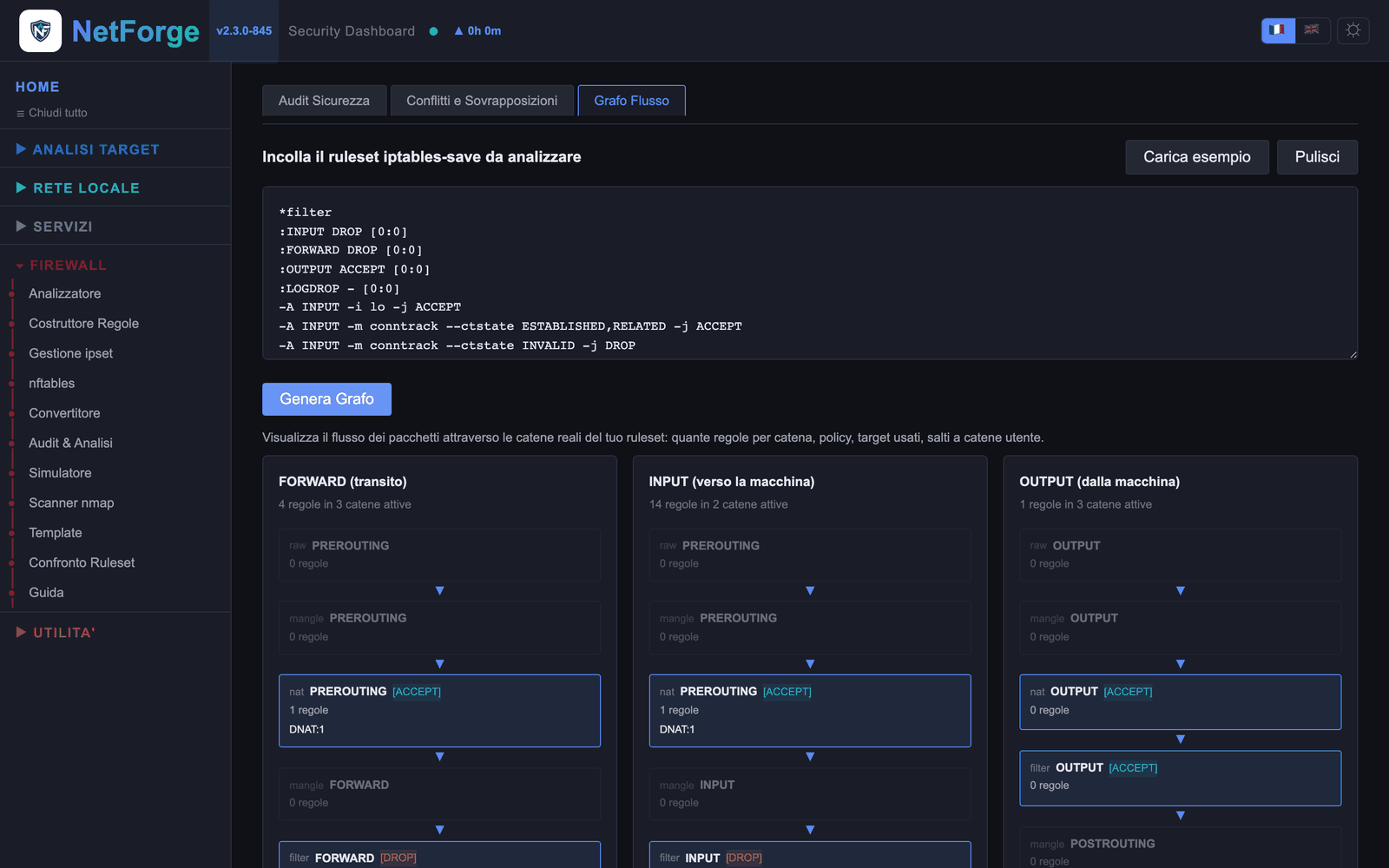Click the NetForge shield logo icon

(x=40, y=31)
